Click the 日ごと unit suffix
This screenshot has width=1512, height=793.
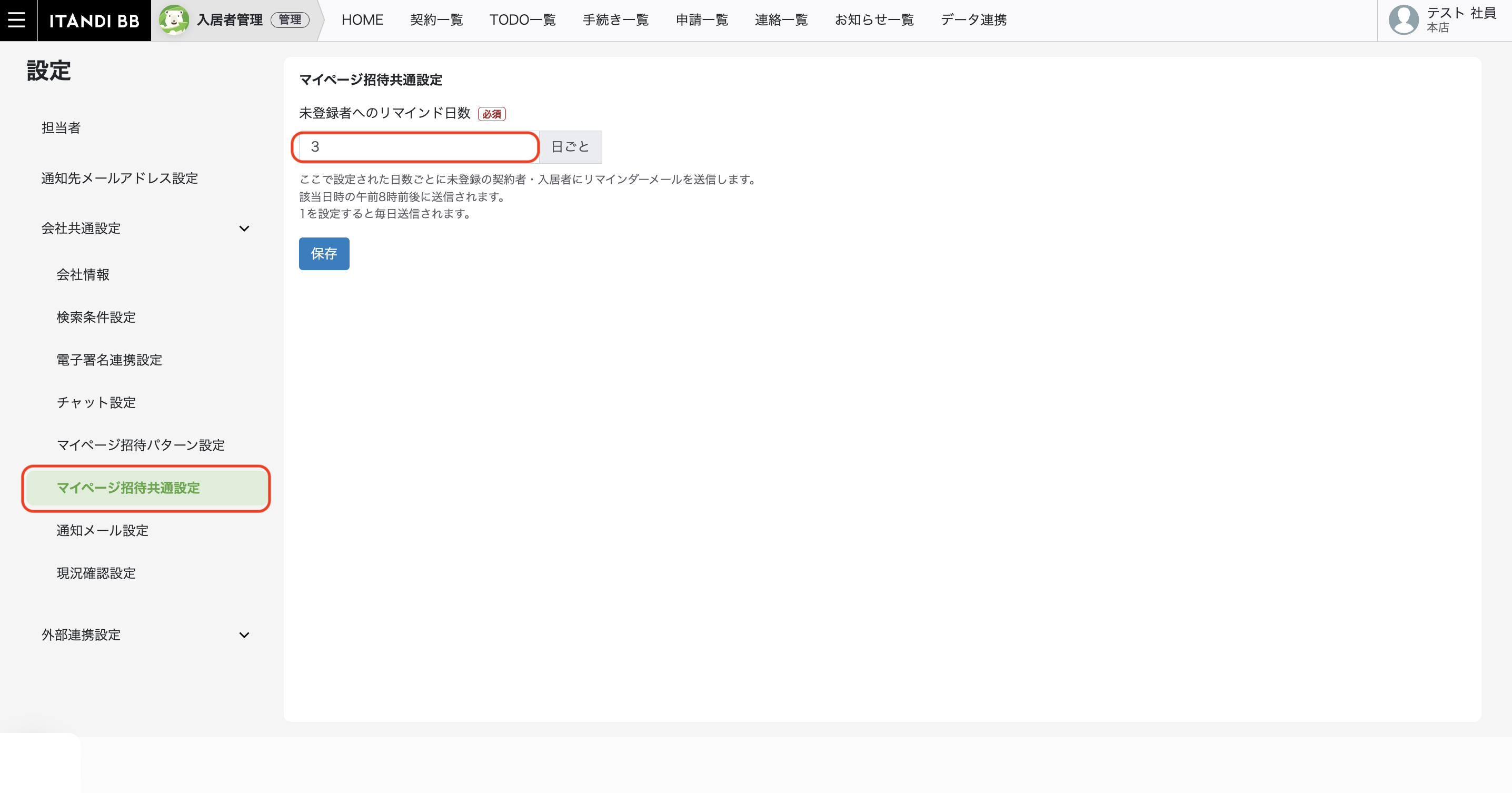coord(571,147)
